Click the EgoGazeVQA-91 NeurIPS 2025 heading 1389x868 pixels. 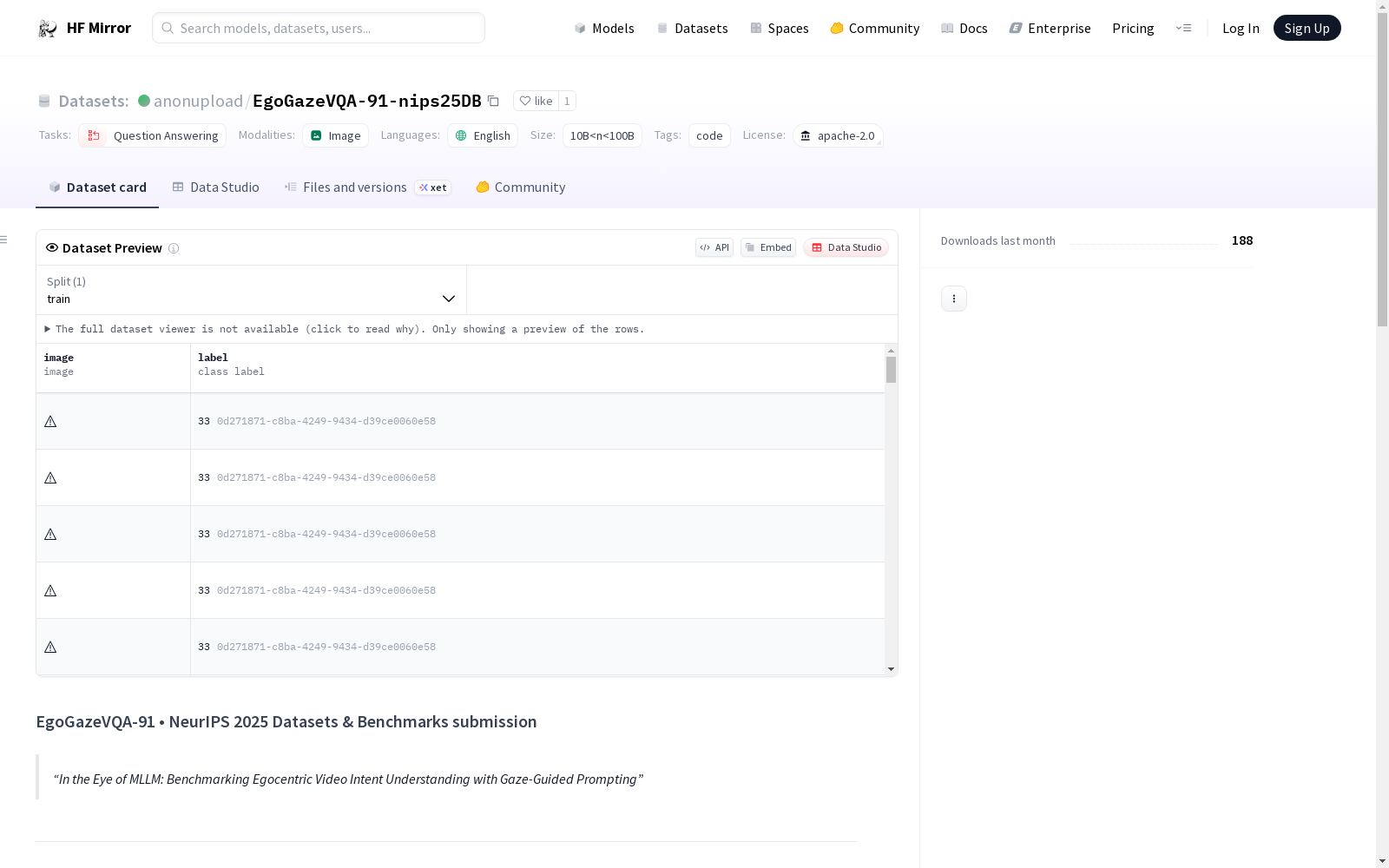(x=286, y=721)
